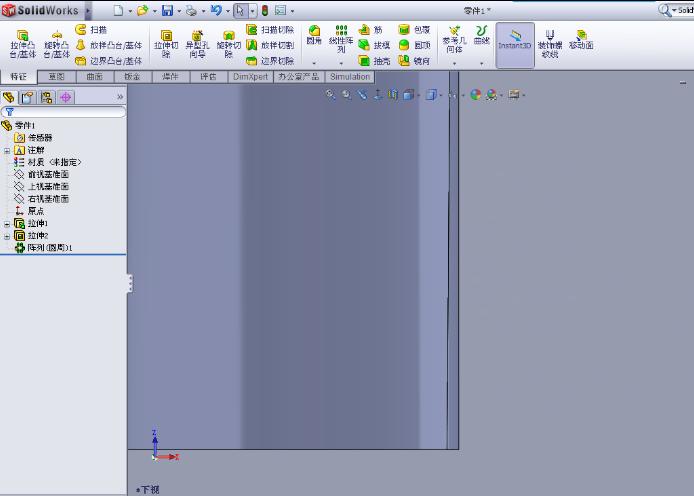Select the 包覆 wrap tool
Screen dimensions: 694x496
[x=414, y=30]
